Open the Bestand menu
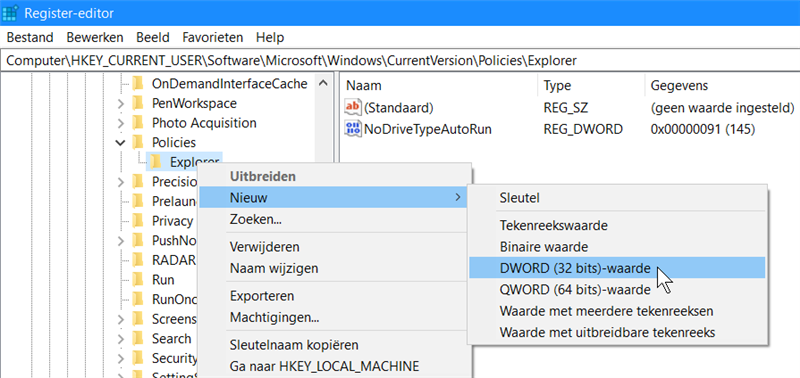Viewport: 800px width, 378px height. click(30, 37)
